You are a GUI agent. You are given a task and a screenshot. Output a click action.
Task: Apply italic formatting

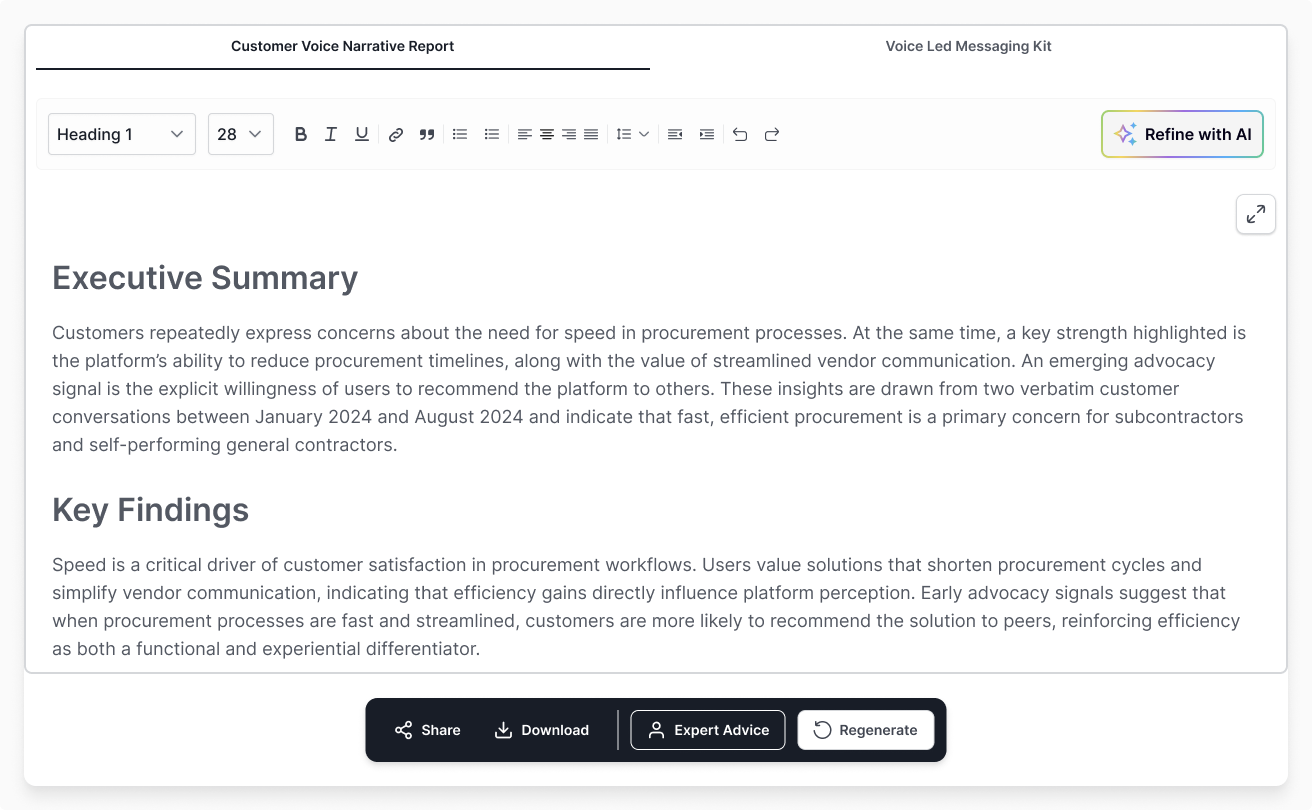click(331, 133)
